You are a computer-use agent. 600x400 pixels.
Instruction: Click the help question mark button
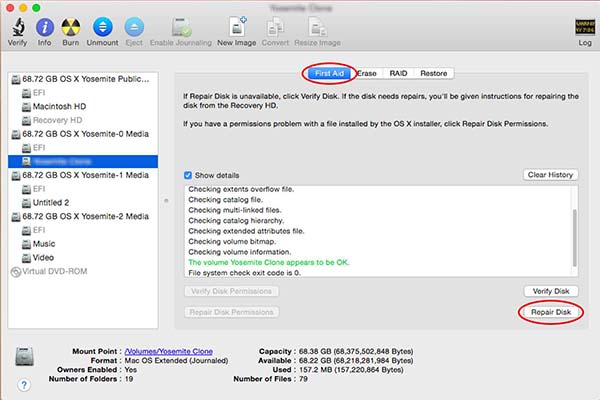[21, 384]
